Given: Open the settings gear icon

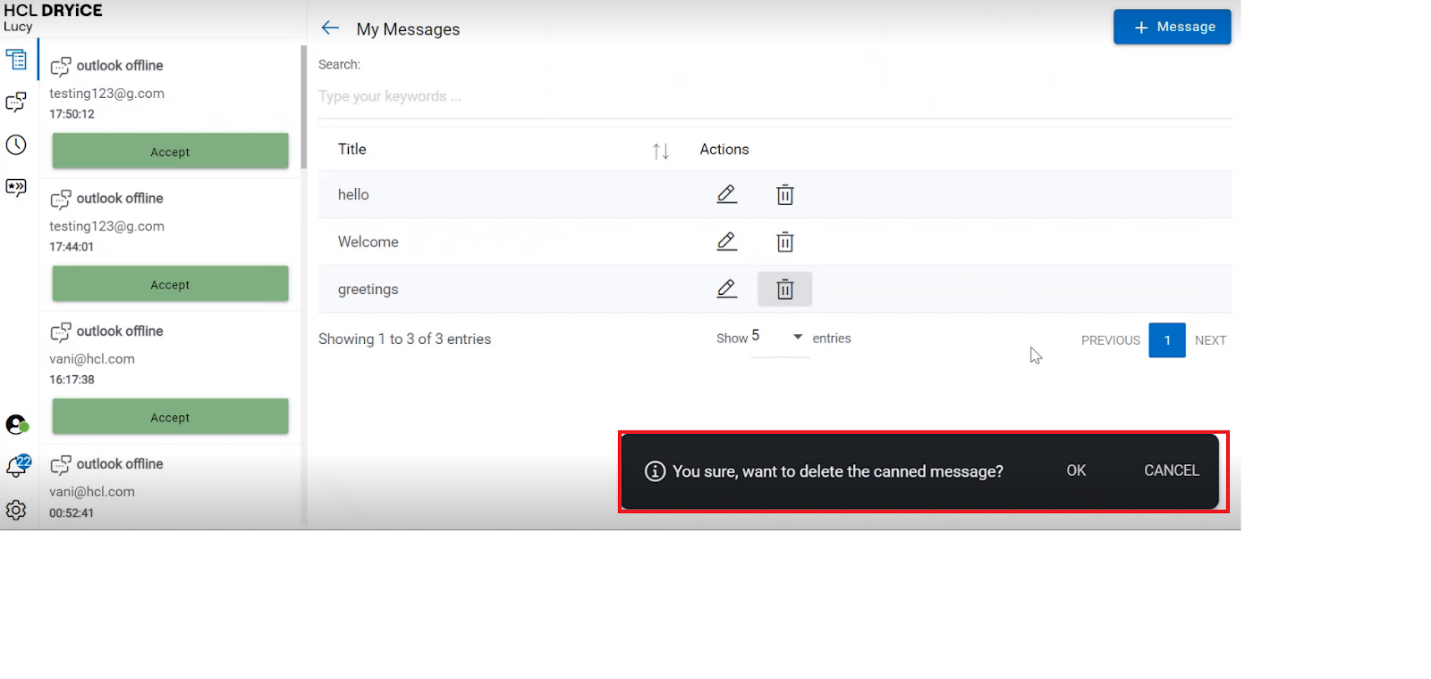Looking at the screenshot, I should 16,510.
